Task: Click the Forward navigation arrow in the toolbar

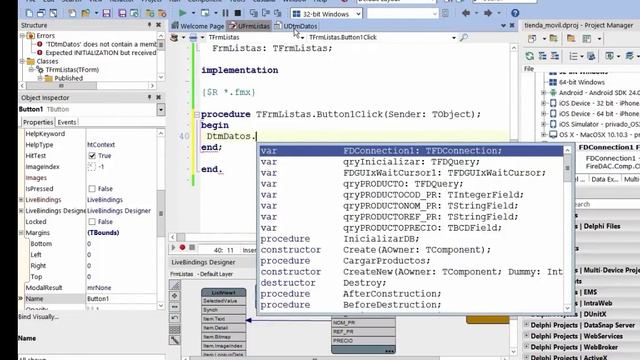Action: pyautogui.click(x=488, y=13)
